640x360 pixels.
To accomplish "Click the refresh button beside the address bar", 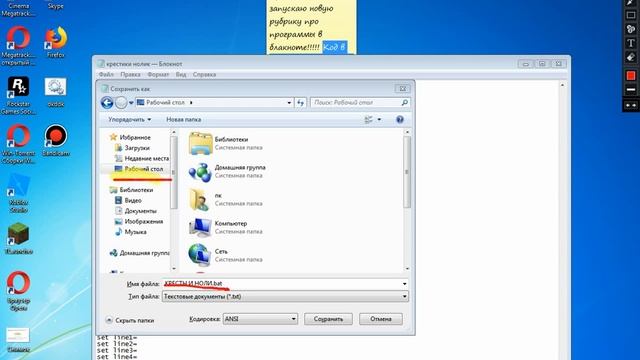I will (300, 102).
